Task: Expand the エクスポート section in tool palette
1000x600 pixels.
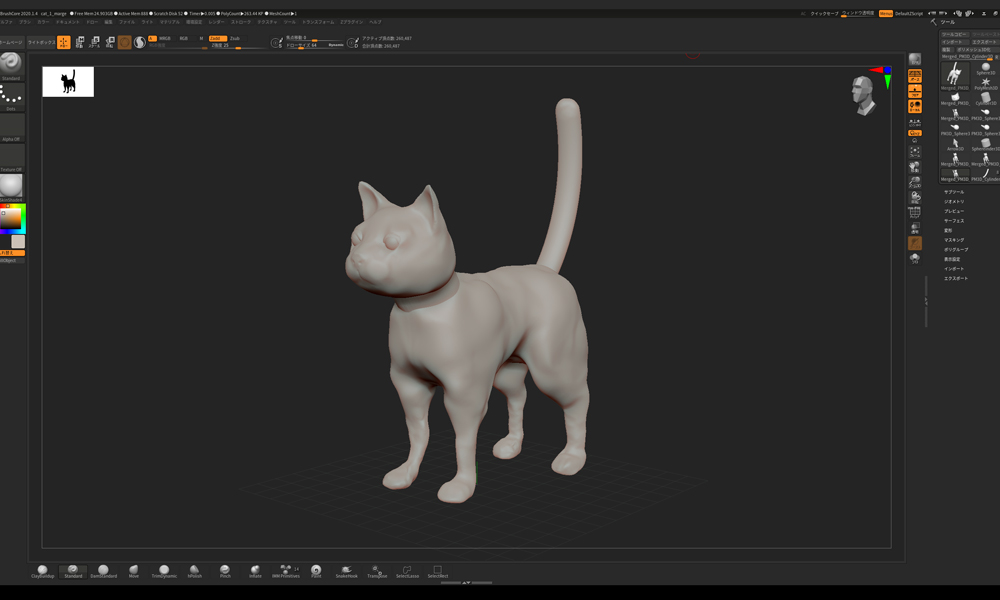Action: 955,278
